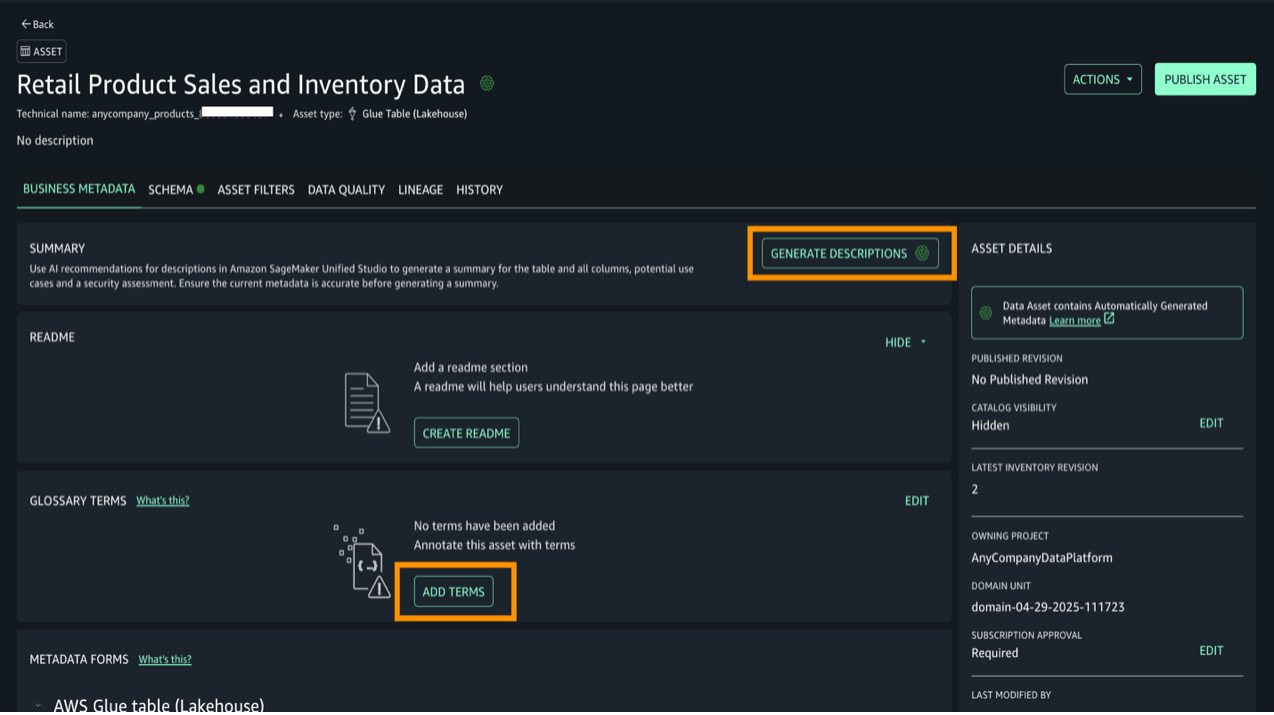1274x715 pixels.
Task: Click the external link icon next to Learn more
Action: tap(1109, 320)
